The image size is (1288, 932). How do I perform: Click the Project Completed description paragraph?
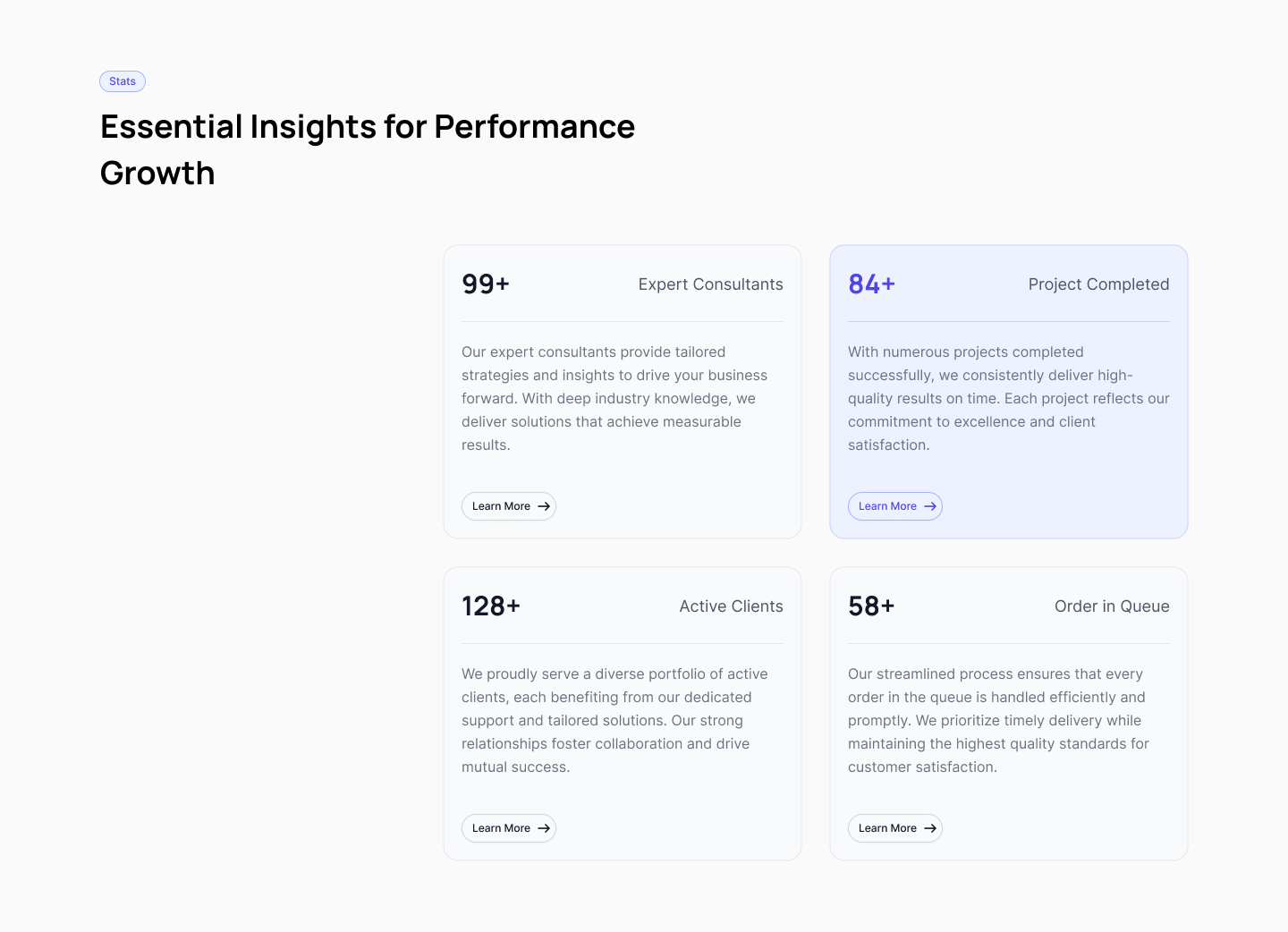(1008, 398)
